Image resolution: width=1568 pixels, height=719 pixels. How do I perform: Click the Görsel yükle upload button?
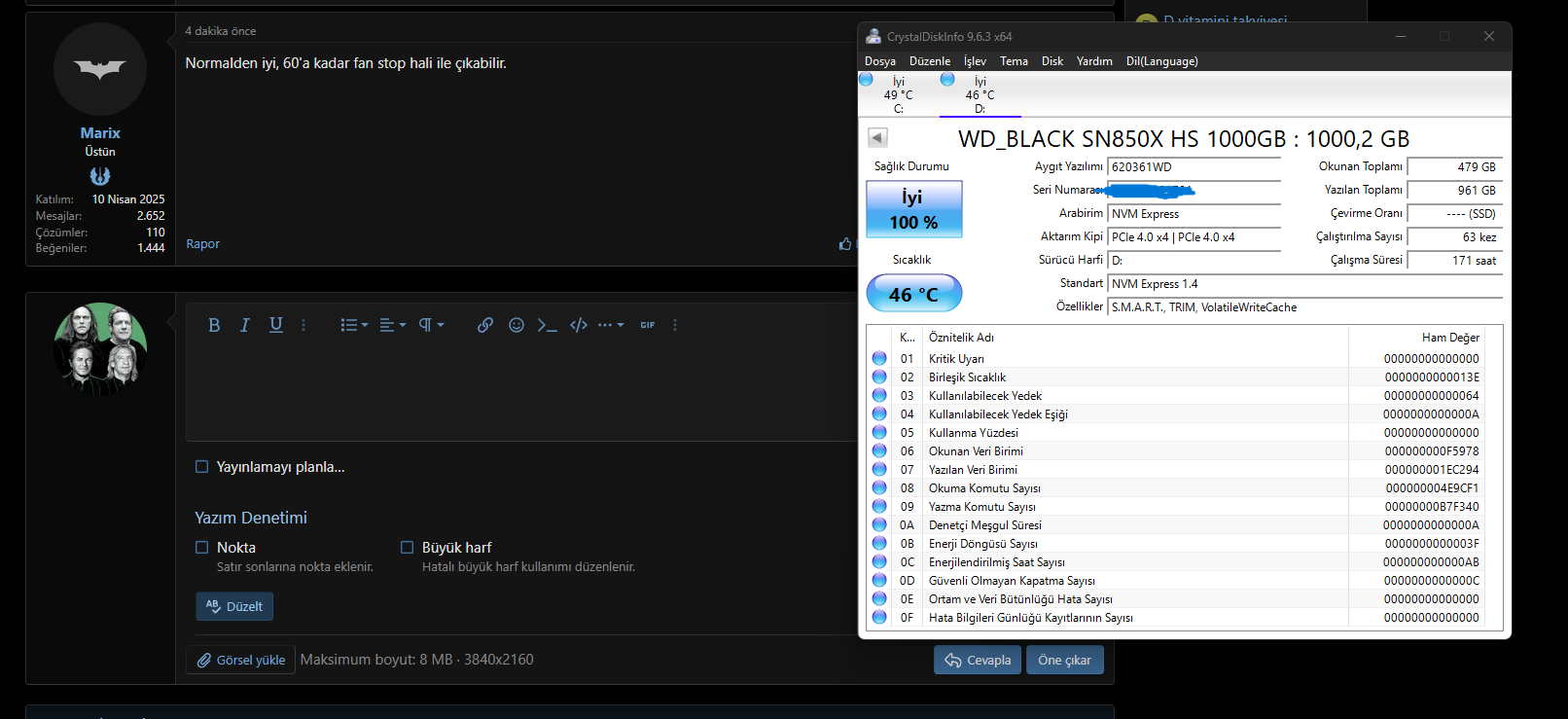(240, 660)
